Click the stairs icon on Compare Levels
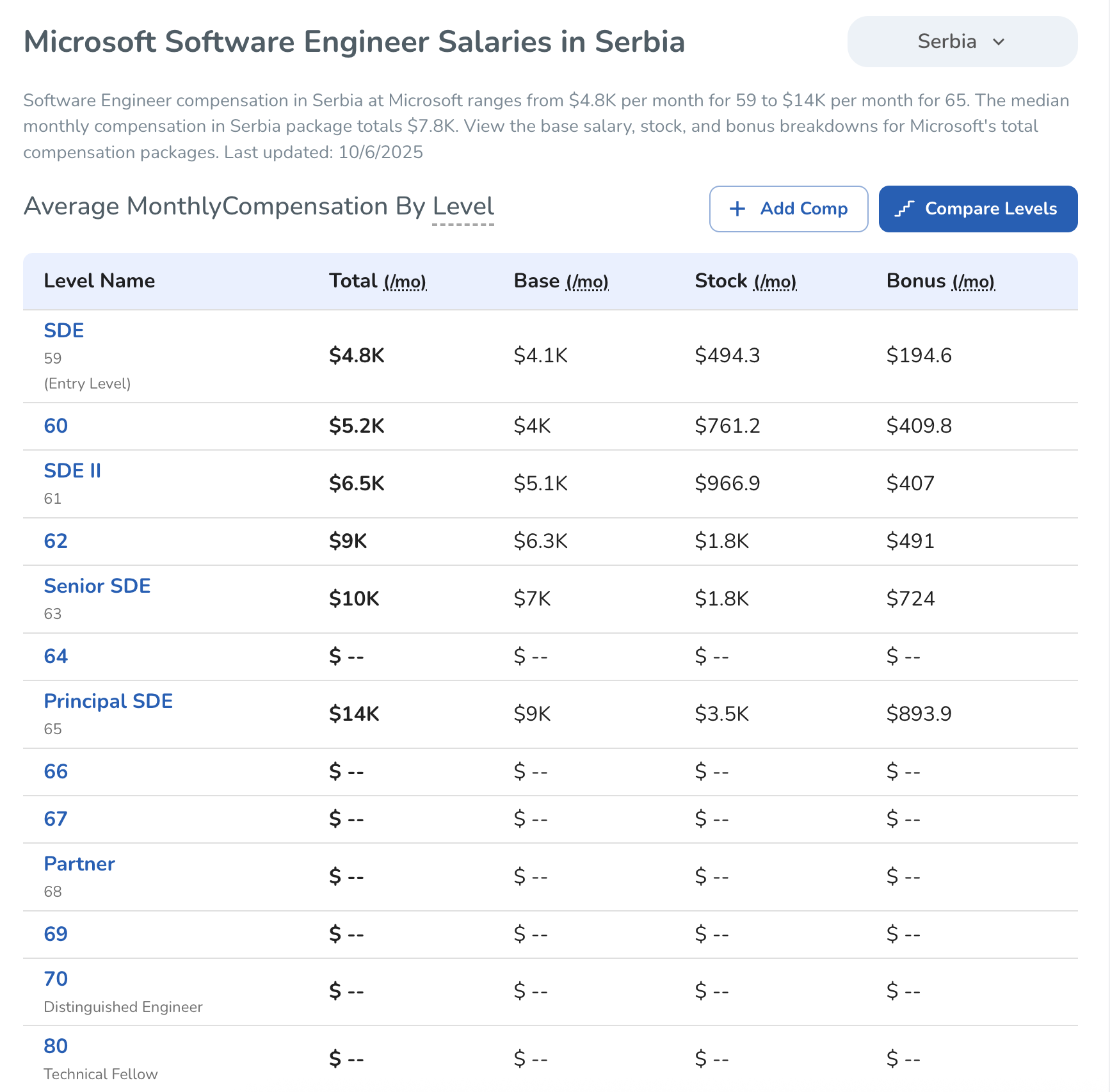 (x=904, y=209)
